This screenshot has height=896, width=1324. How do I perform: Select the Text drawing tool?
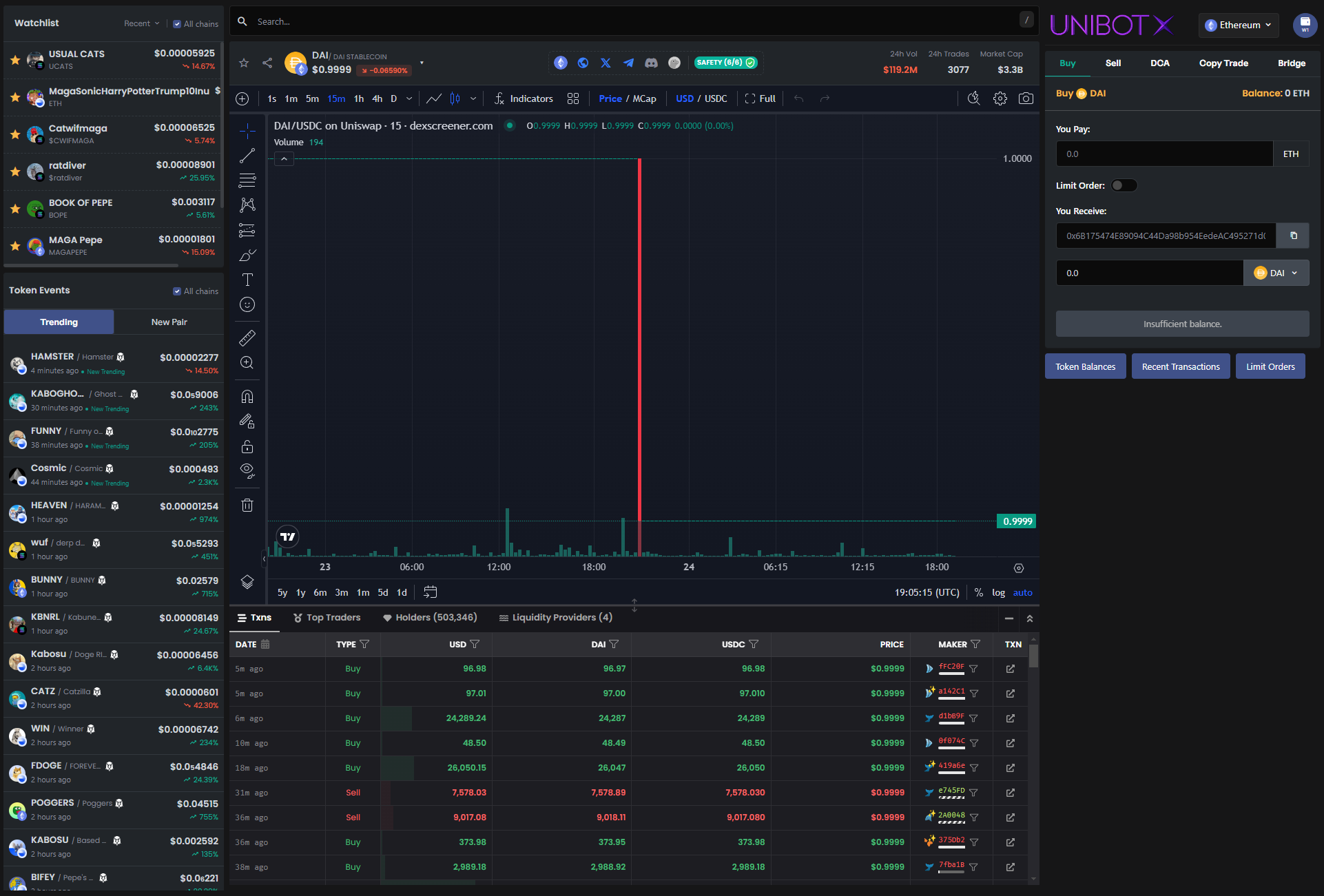(x=247, y=280)
